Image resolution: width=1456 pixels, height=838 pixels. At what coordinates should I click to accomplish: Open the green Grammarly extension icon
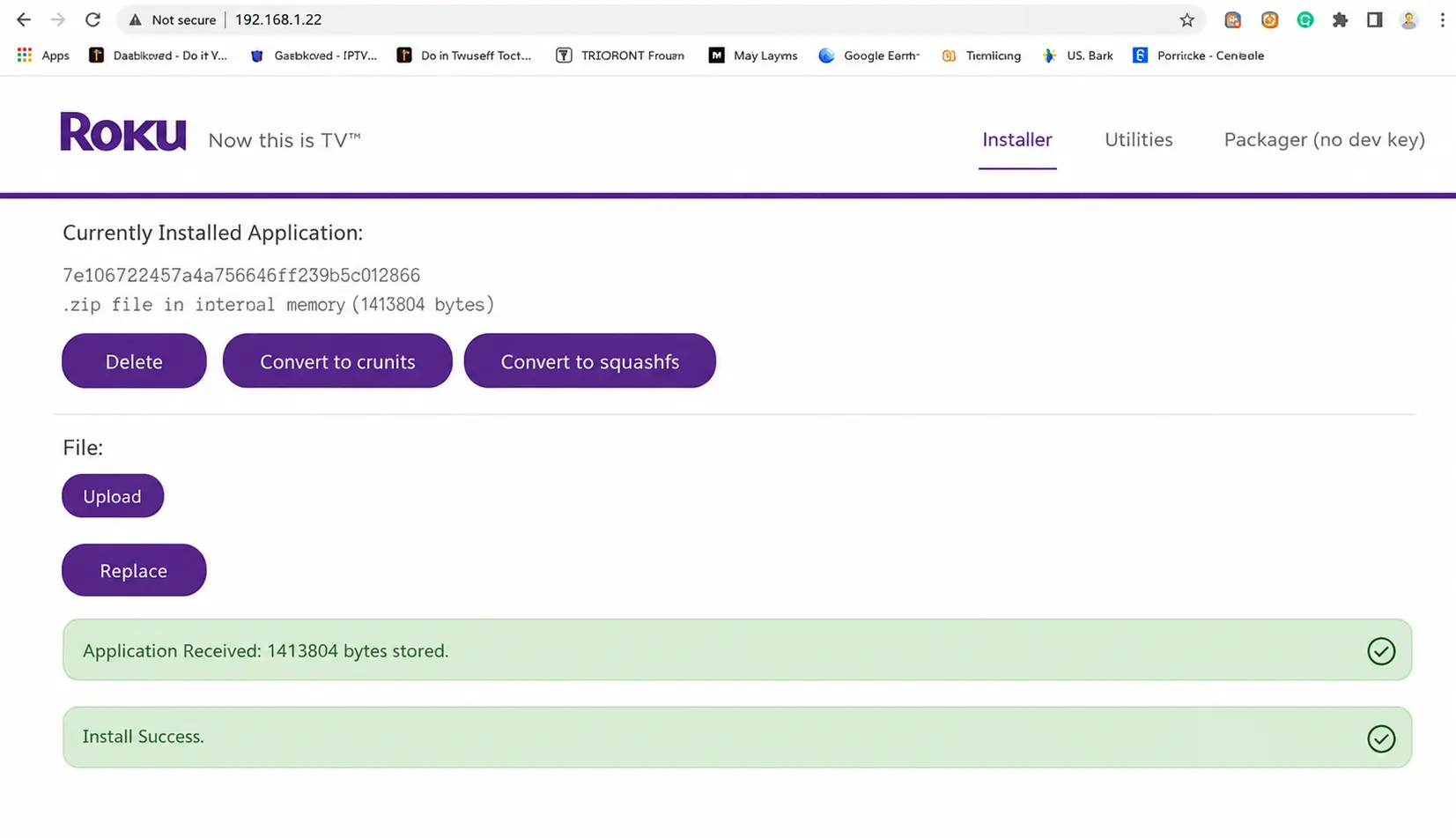pyautogui.click(x=1305, y=19)
